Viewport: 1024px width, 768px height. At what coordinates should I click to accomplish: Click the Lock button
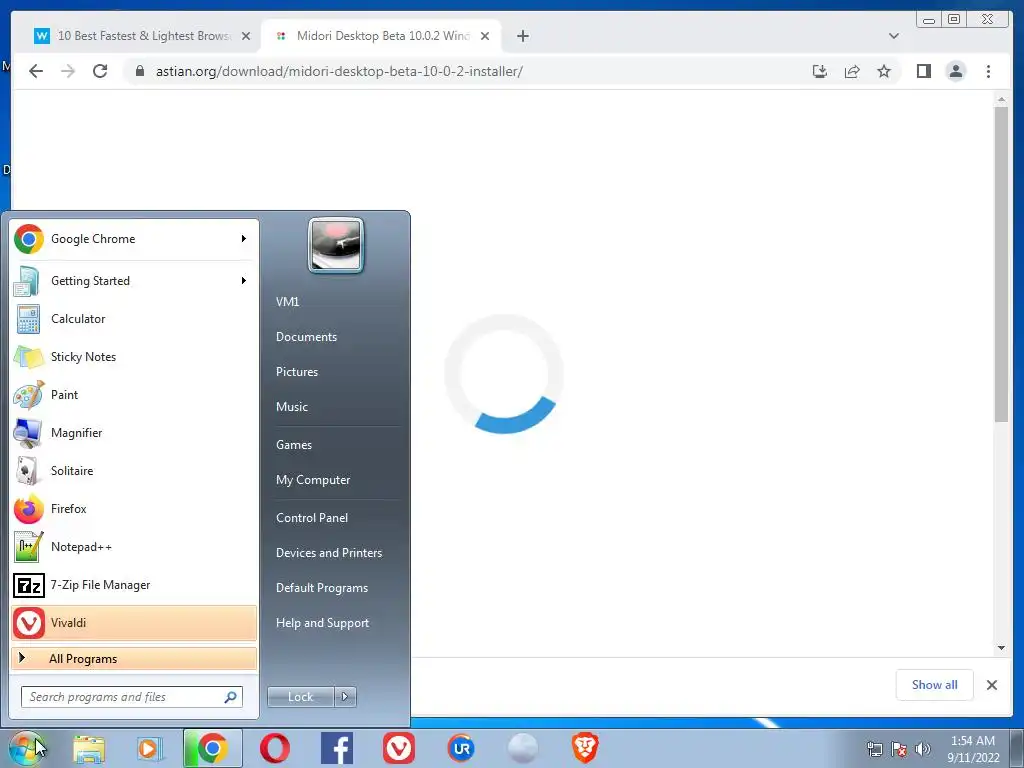[x=301, y=697]
